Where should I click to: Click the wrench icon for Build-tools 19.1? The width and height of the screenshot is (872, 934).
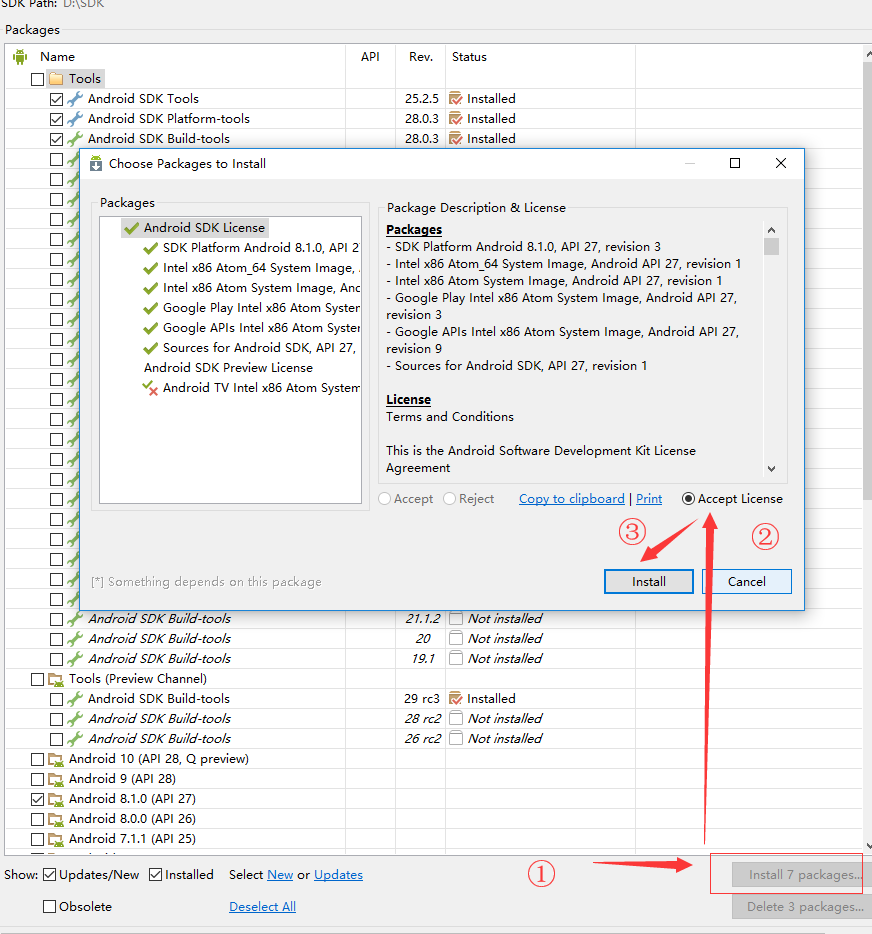coord(75,659)
